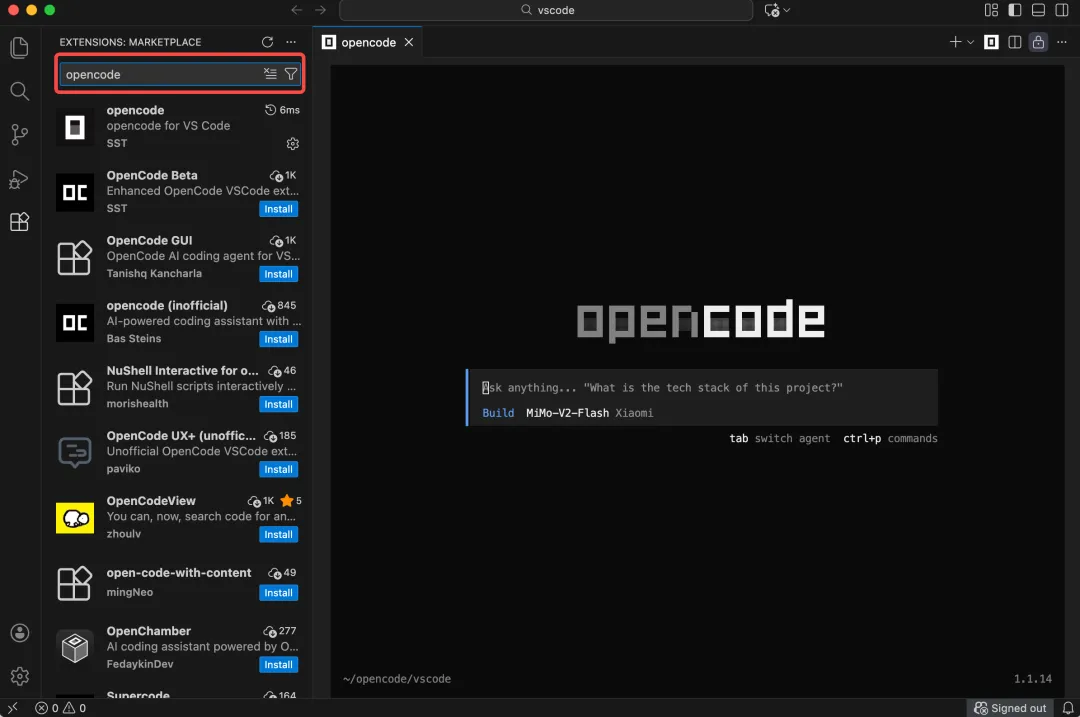Image resolution: width=1080 pixels, height=717 pixels.
Task: Open More Actions in editor toolbar
Action: pyautogui.click(x=1061, y=42)
